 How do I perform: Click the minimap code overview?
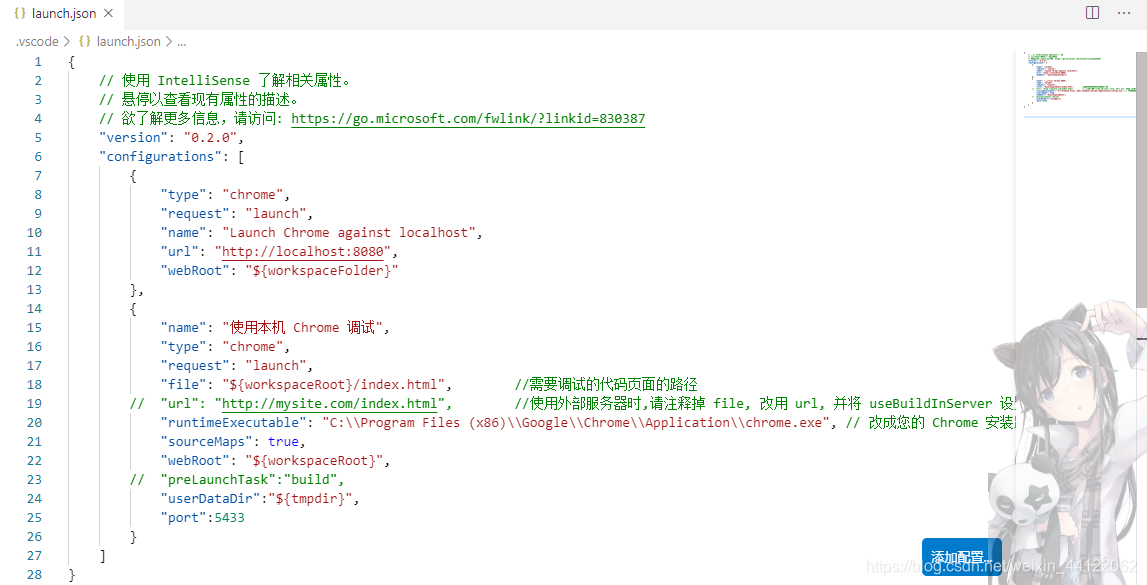(x=1080, y=80)
